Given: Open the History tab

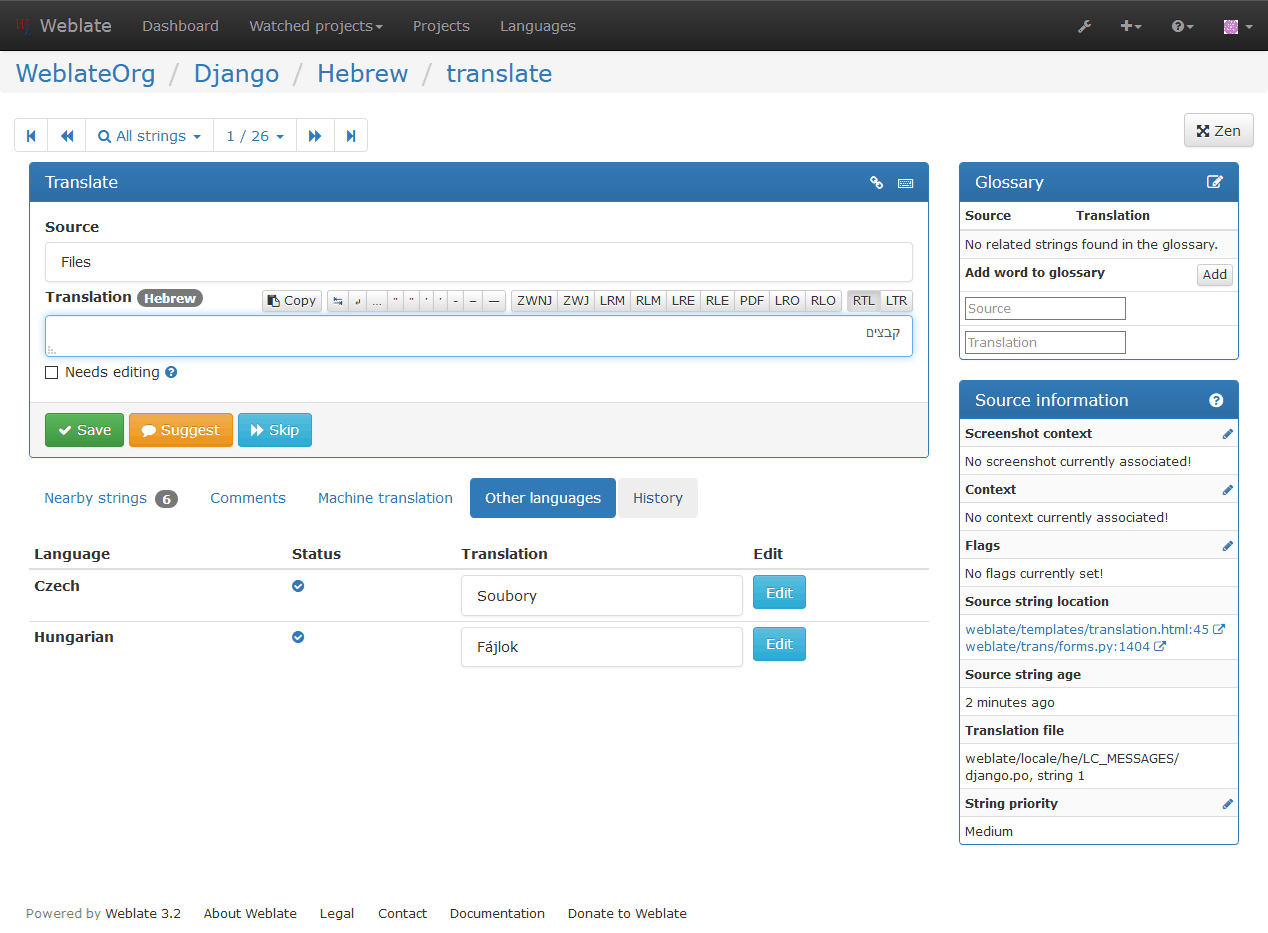Looking at the screenshot, I should click(x=658, y=498).
